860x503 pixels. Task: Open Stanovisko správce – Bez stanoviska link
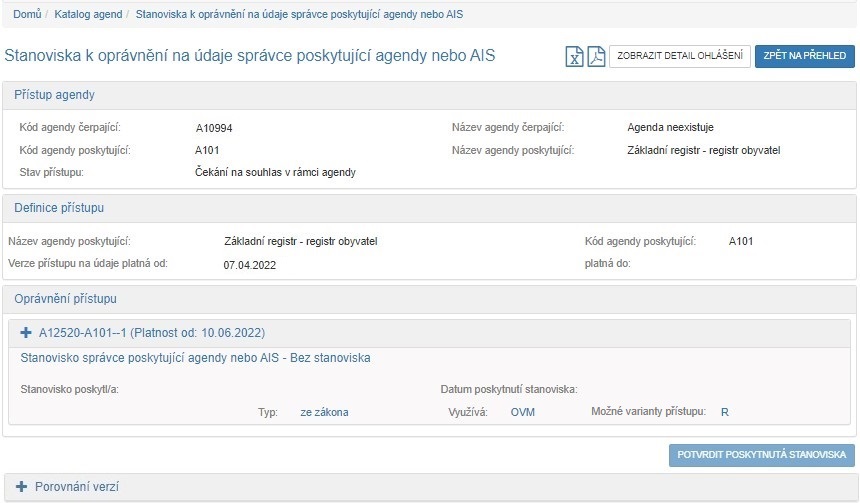(x=189, y=357)
